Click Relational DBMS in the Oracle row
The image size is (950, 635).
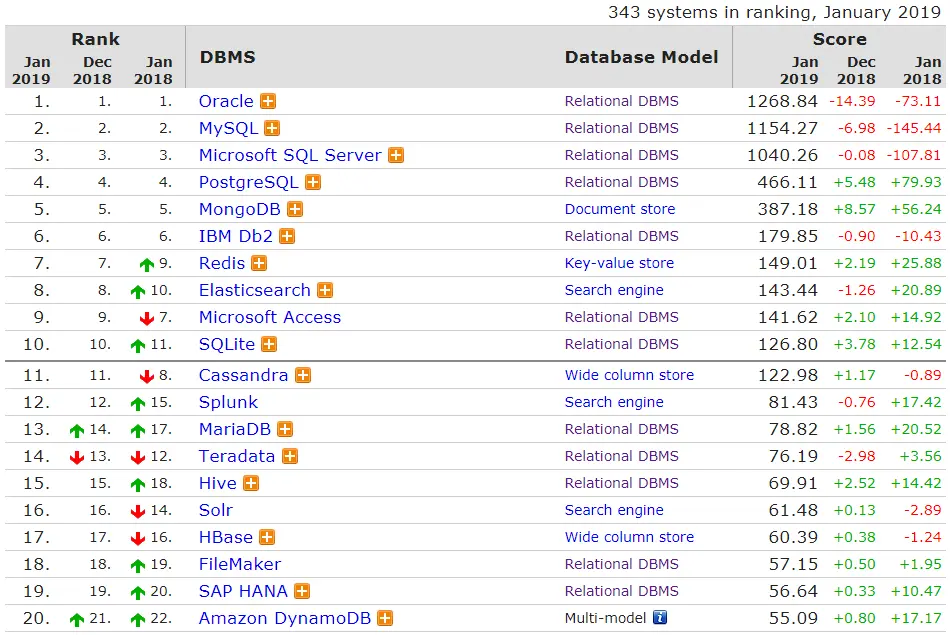622,101
